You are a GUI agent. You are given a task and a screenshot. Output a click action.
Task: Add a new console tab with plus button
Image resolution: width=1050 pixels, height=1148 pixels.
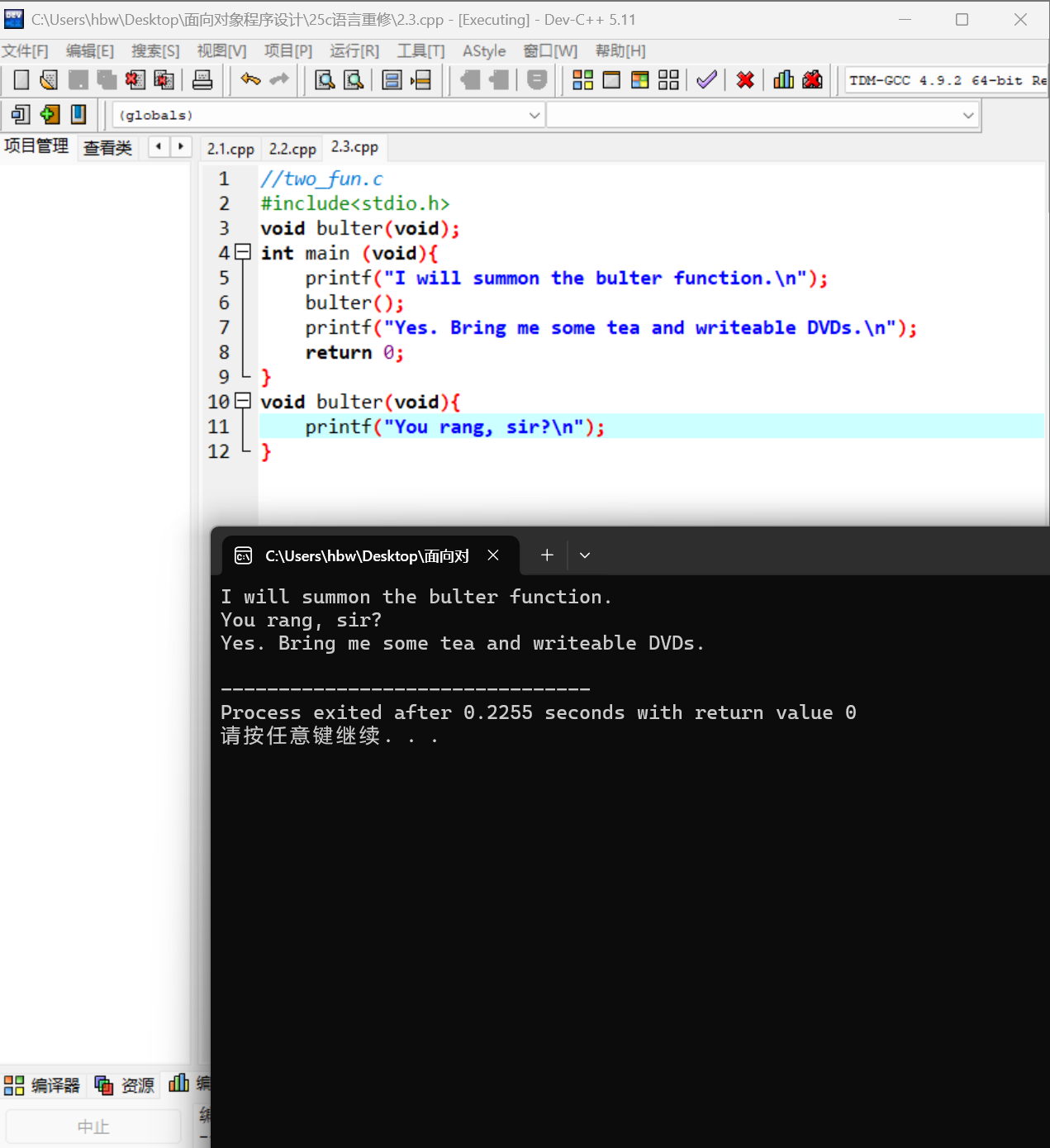pos(547,555)
